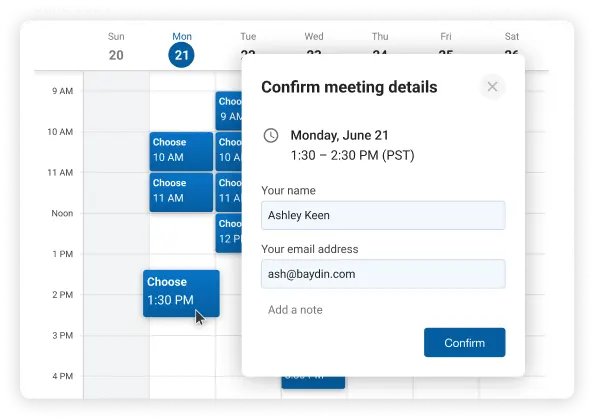Focus the Your name input field
Viewport: 594px width, 420px height.
pos(383,215)
